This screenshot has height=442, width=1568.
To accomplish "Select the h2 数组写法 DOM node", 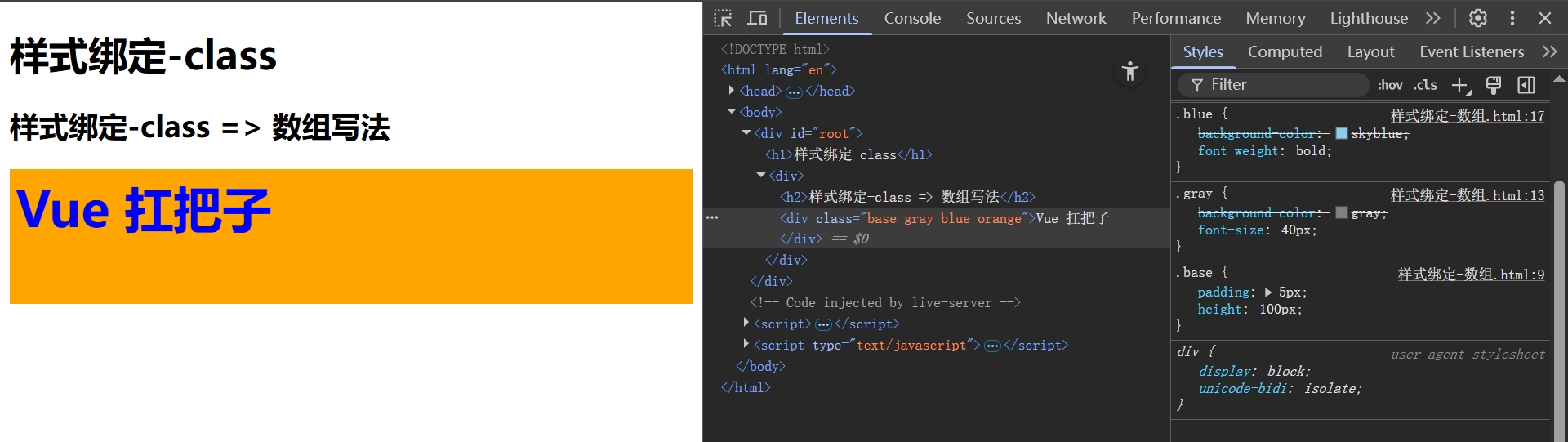I will pyautogui.click(x=907, y=197).
